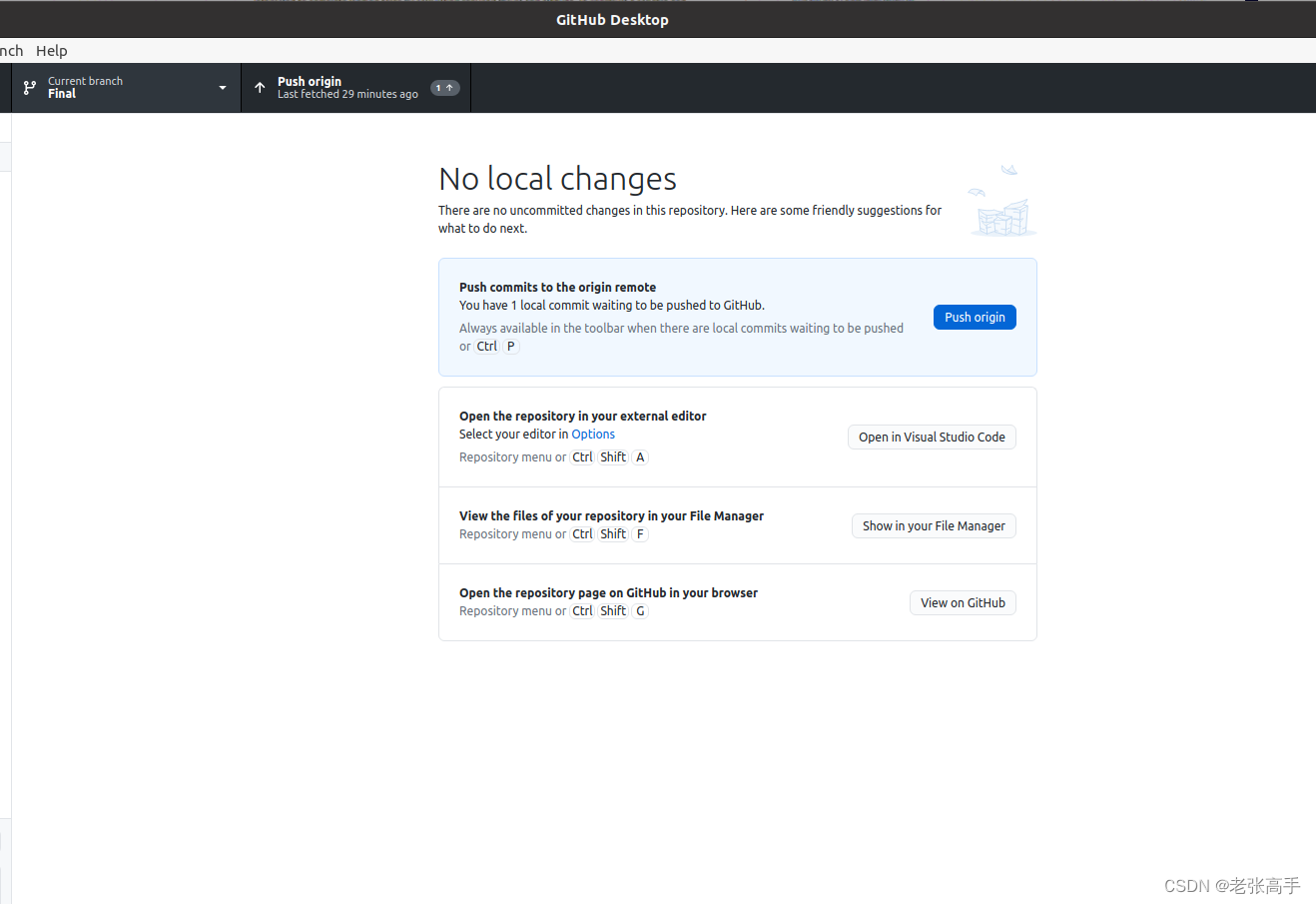
Task: Click 'Push commits to the origin remote' title
Action: point(557,288)
